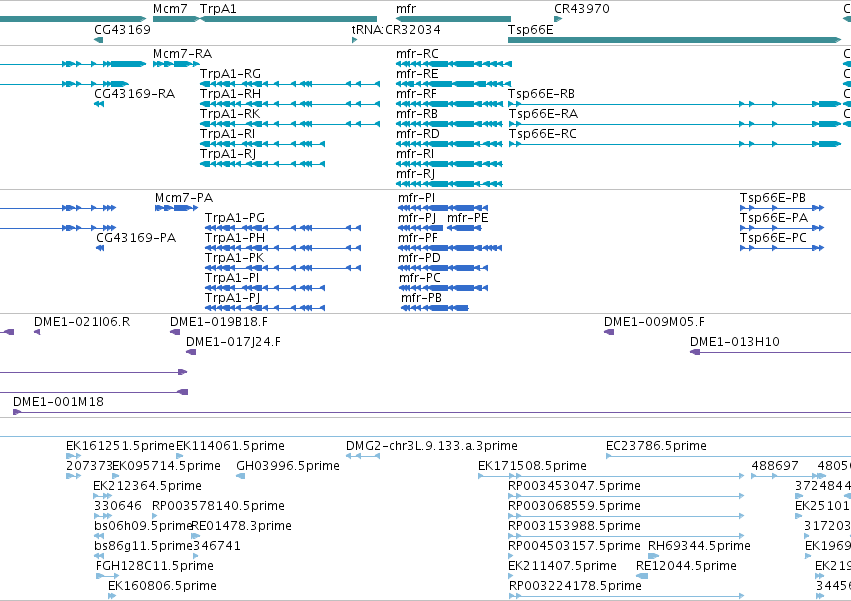851x601 pixels.
Task: Click transcript TrpA1-RK
Action: pyautogui.click(x=290, y=124)
